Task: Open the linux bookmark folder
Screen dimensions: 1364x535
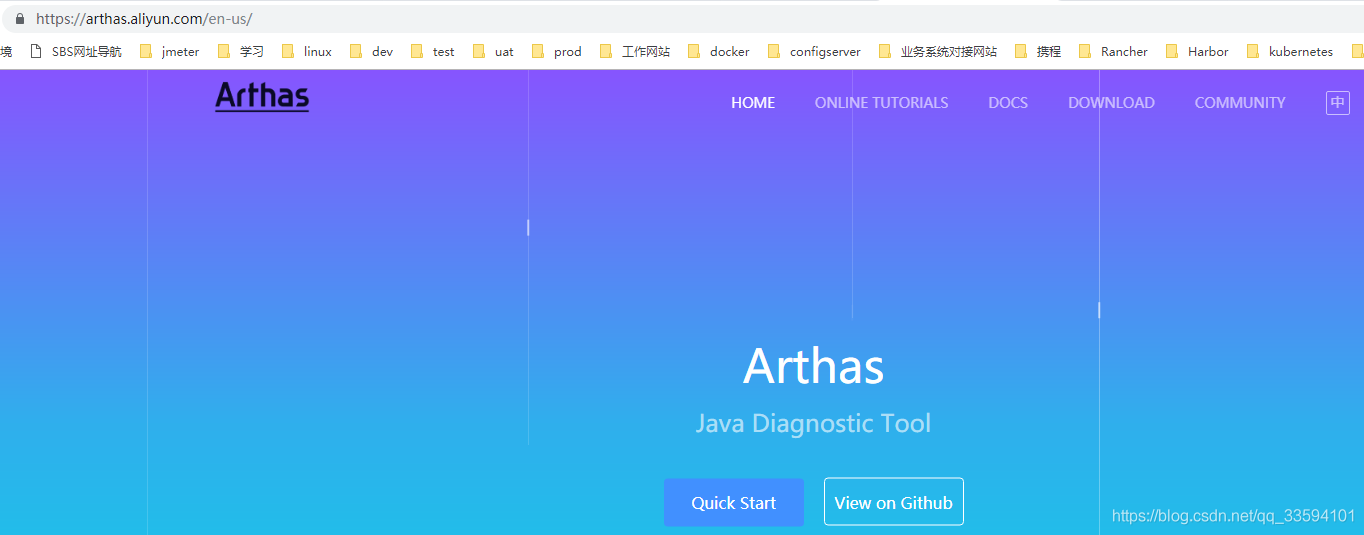Action: pos(307,51)
